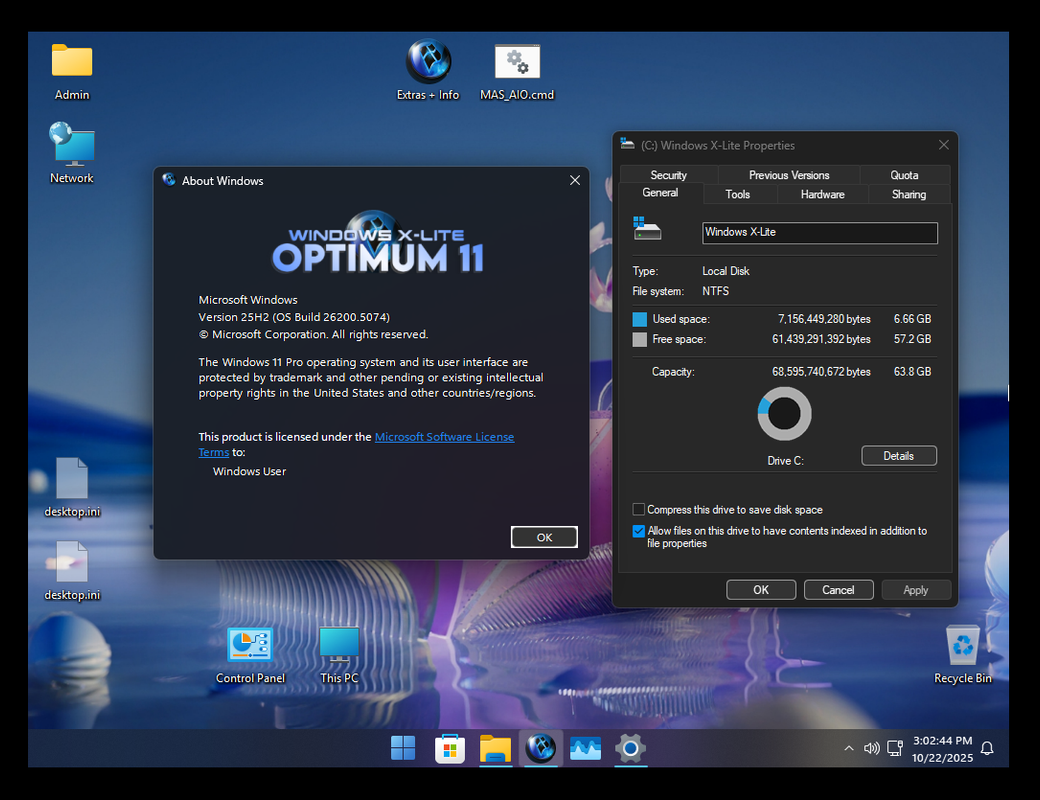Click the 'NTFS' file system value
This screenshot has width=1040, height=800.
[x=715, y=291]
